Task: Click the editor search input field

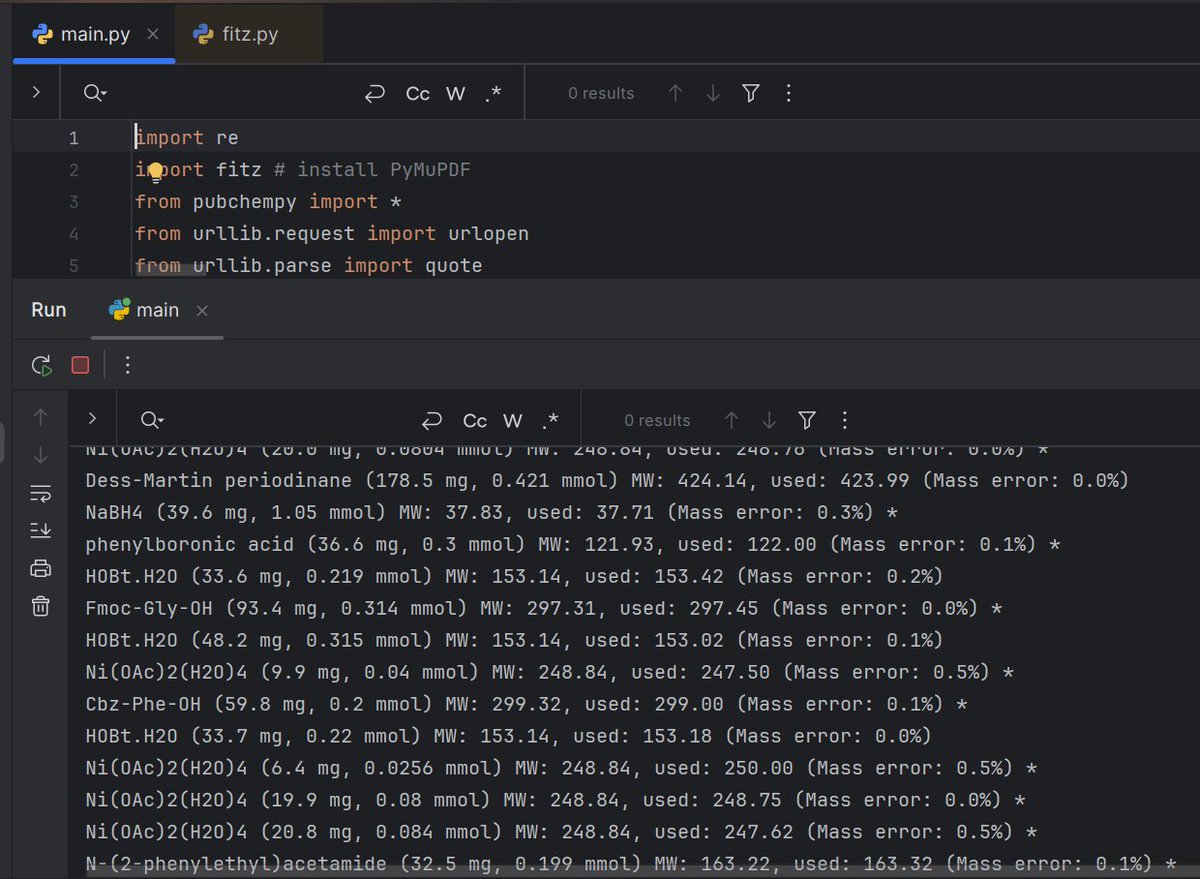Action: [x=235, y=93]
